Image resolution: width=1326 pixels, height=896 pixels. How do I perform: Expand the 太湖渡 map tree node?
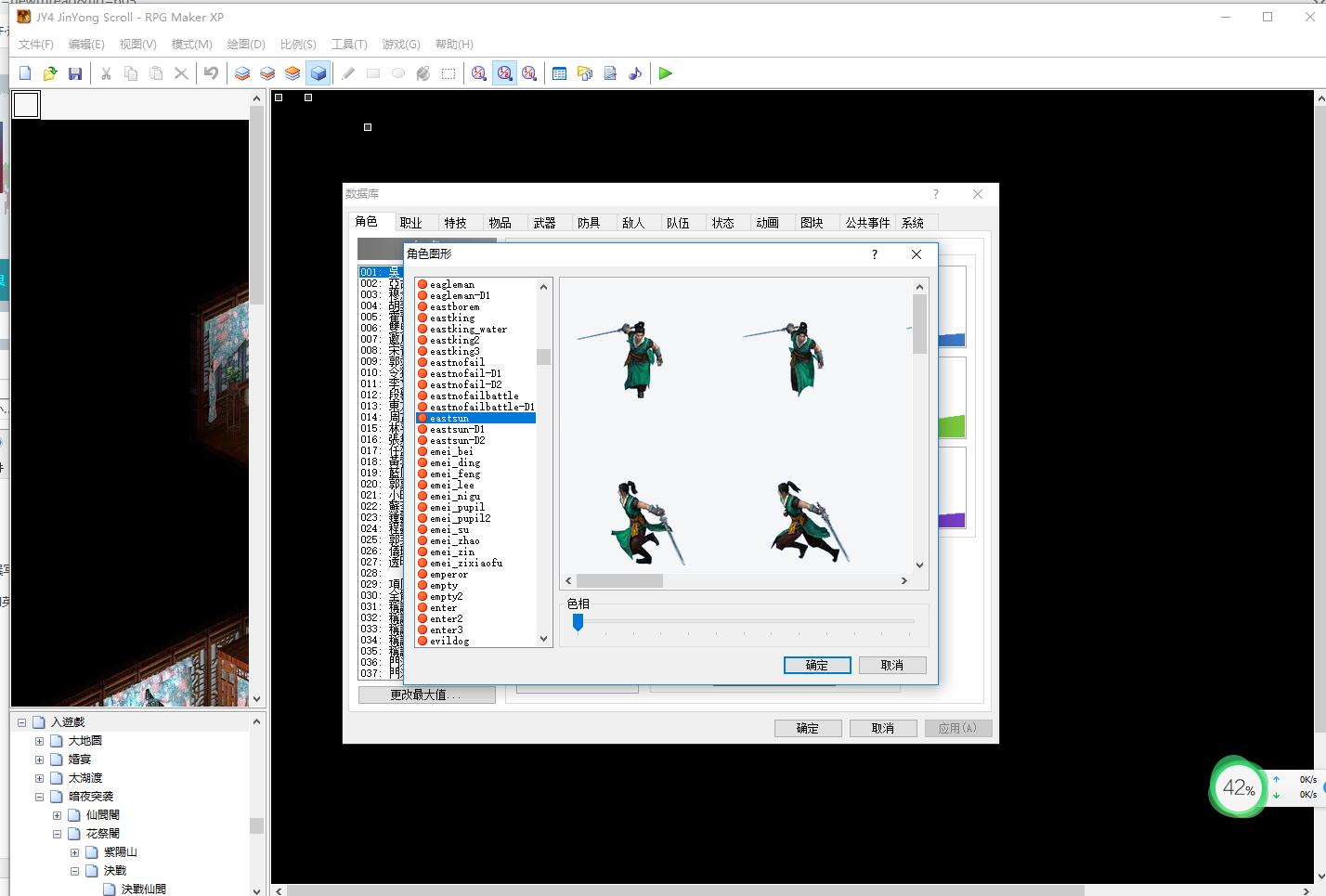click(39, 778)
